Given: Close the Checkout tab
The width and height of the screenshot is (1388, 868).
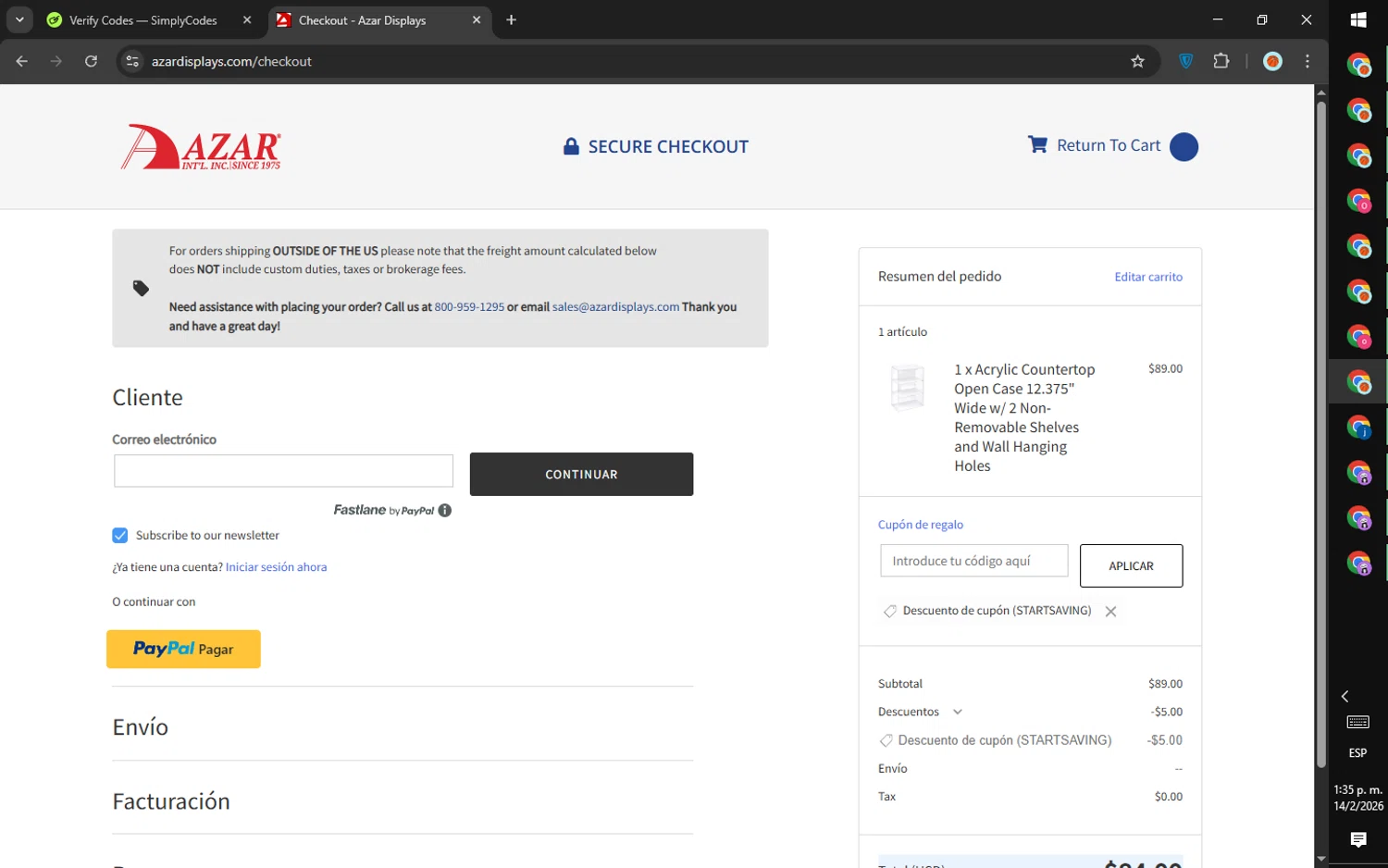Looking at the screenshot, I should point(477,19).
